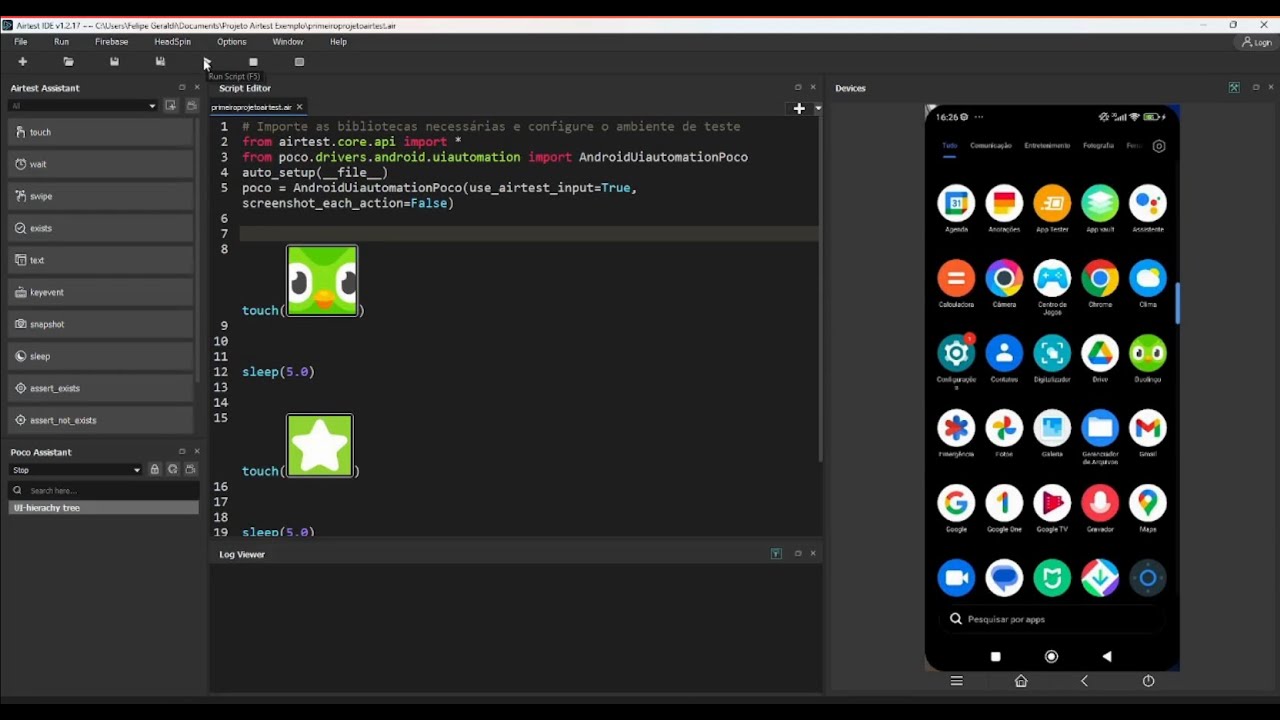Screen dimensions: 1280x720
Task: Select the UI-hierarchy tree row
Action: (x=104, y=508)
